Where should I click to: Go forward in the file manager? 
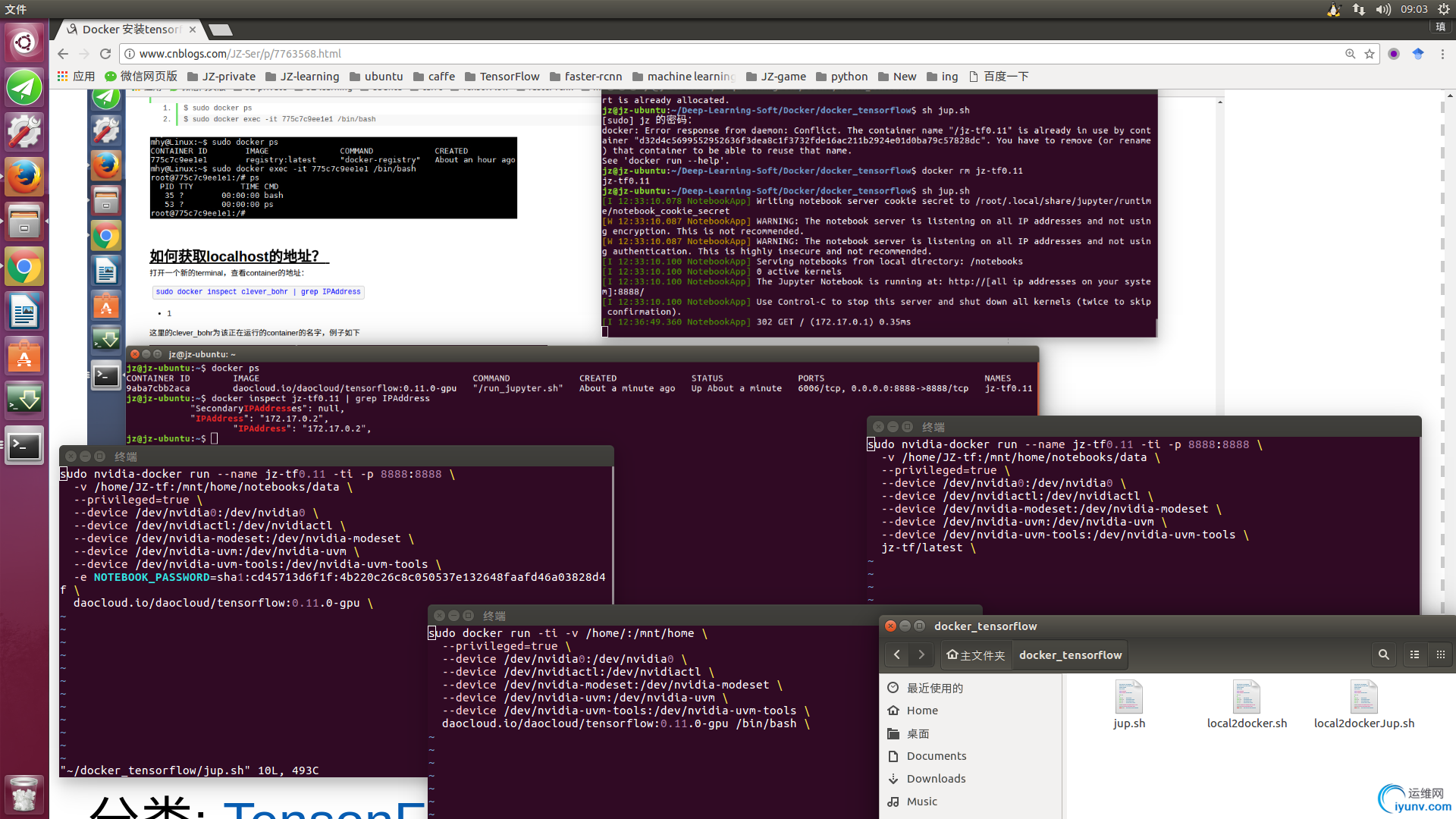point(921,654)
